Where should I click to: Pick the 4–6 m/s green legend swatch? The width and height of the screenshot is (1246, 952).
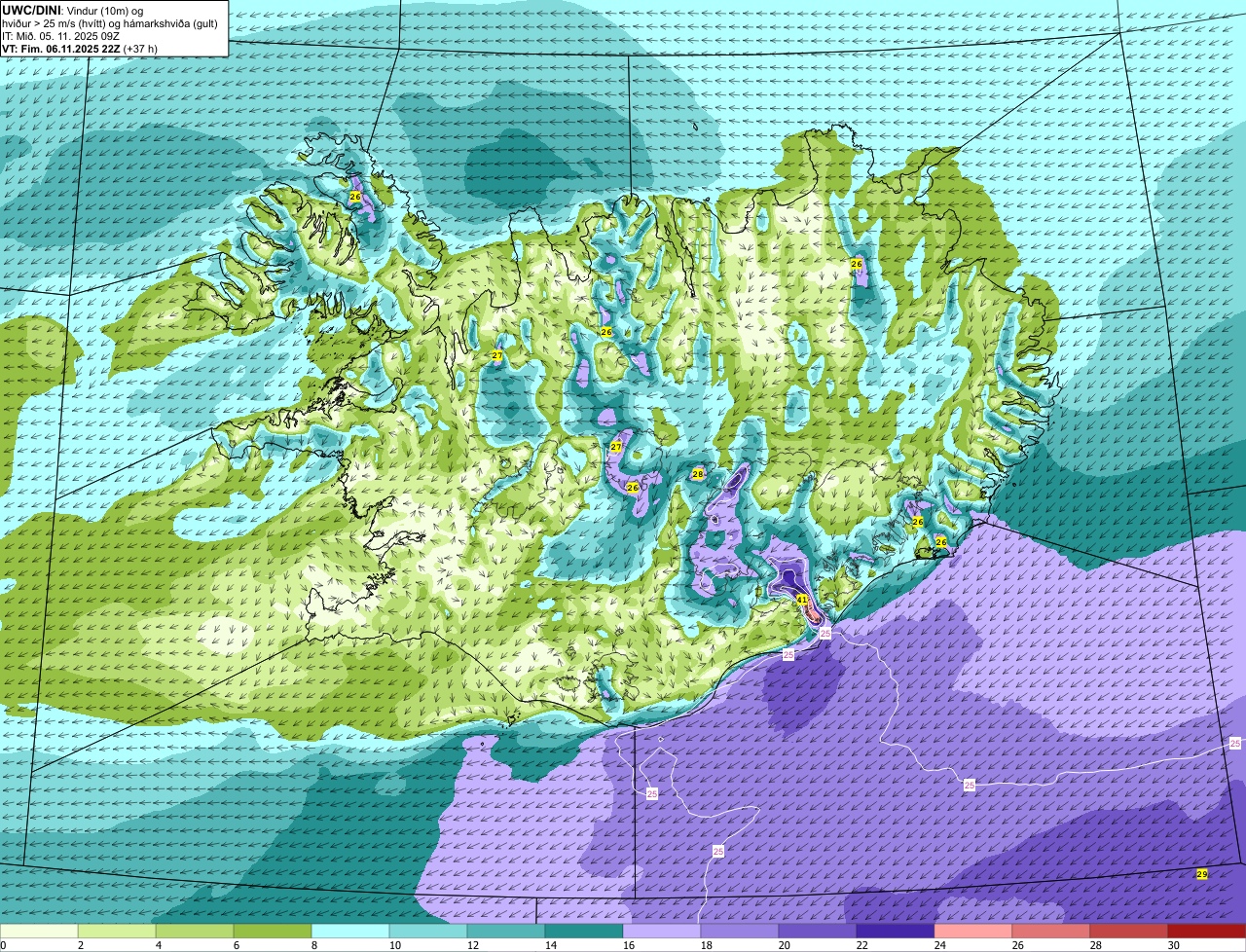[x=195, y=931]
